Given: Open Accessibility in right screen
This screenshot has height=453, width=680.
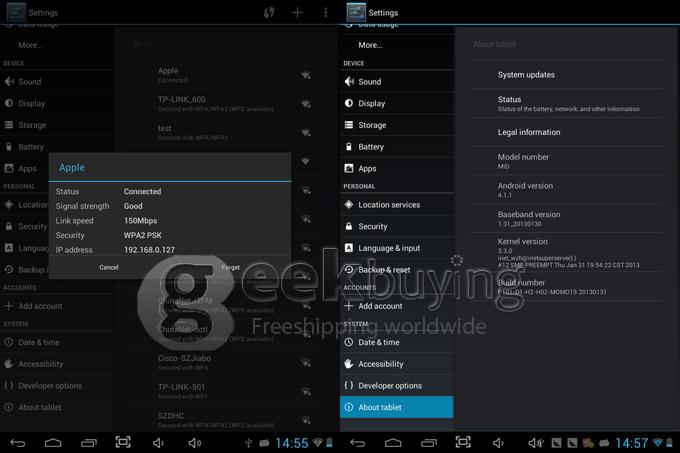Looking at the screenshot, I should (397, 364).
